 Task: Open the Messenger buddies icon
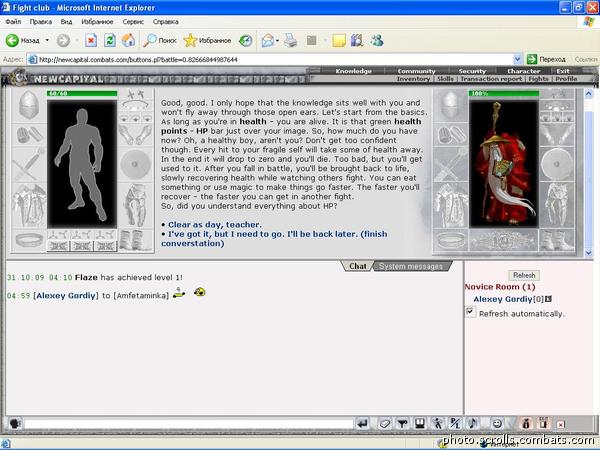click(377, 40)
